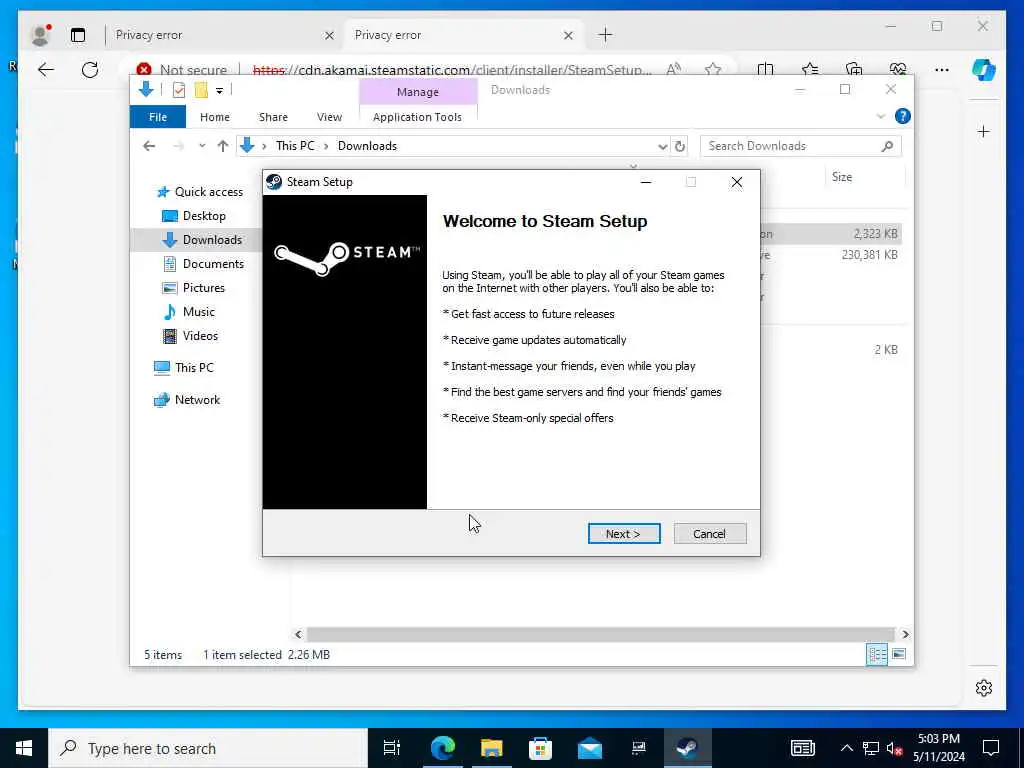
Task: Open Copilot in Edge sidebar
Action: click(984, 70)
